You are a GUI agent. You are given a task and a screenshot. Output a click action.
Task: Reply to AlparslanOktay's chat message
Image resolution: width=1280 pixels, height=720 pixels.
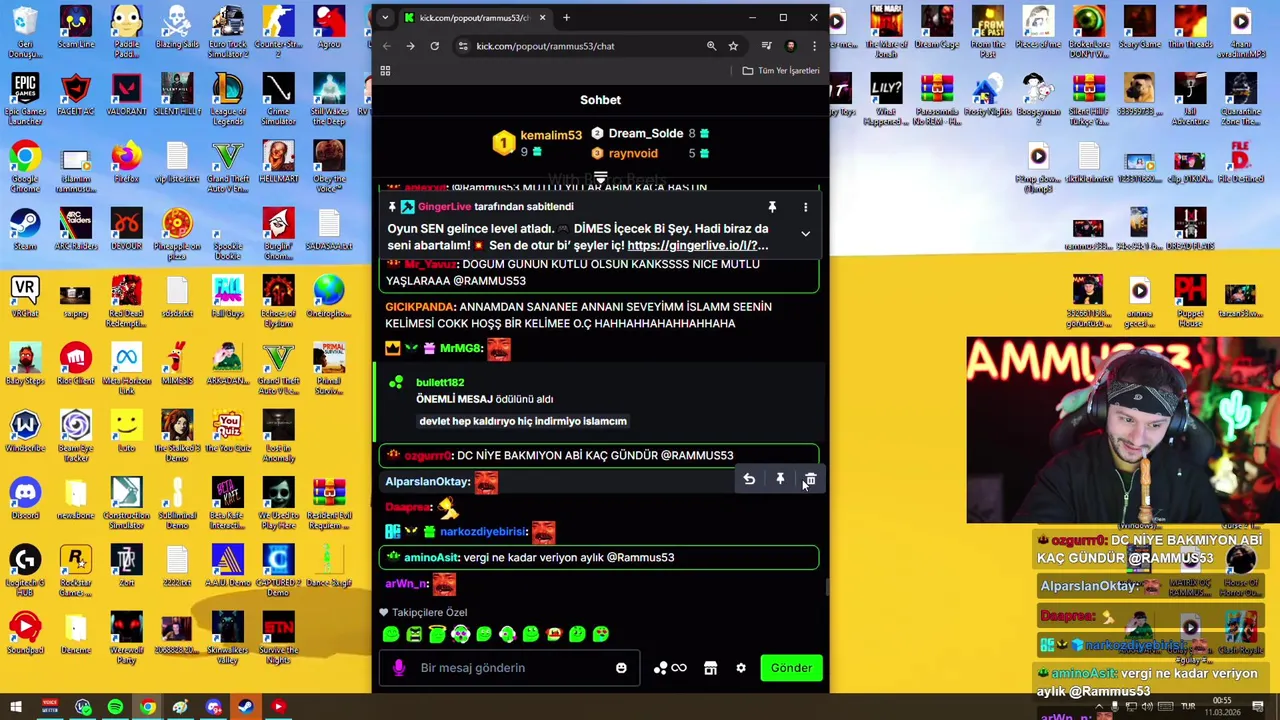(x=749, y=480)
